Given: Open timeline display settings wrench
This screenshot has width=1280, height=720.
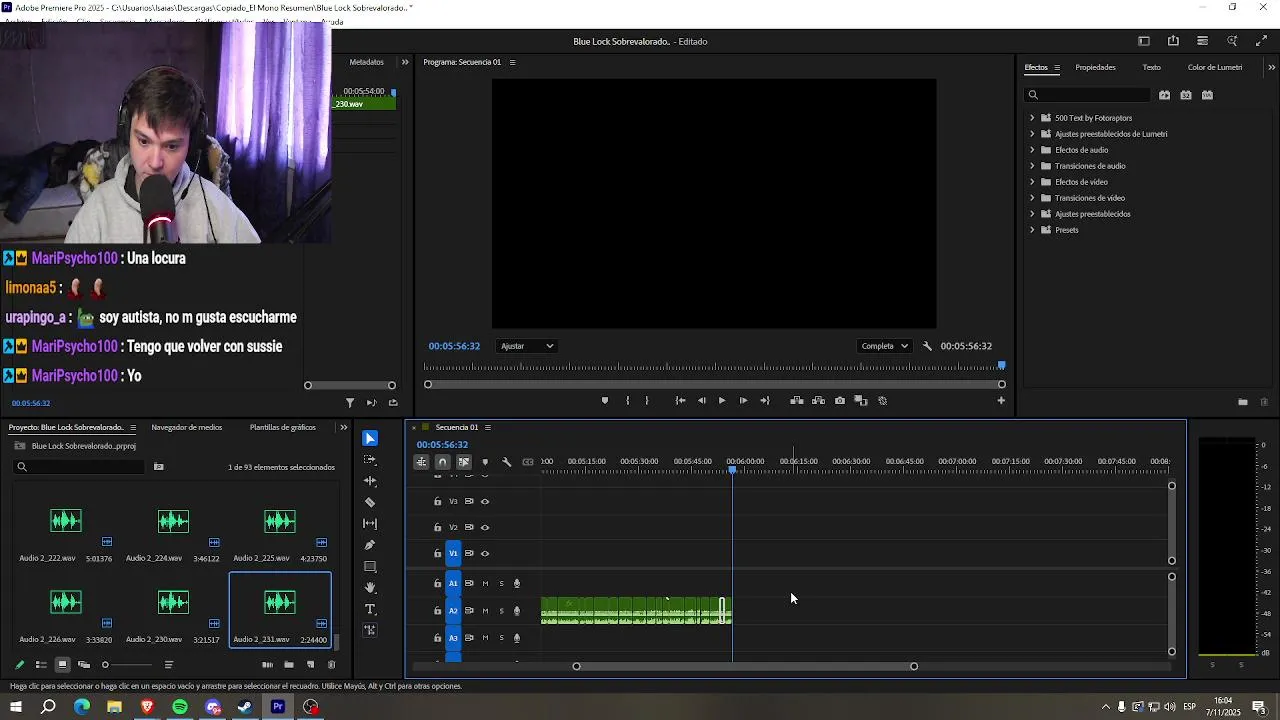Looking at the screenshot, I should click(x=506, y=462).
